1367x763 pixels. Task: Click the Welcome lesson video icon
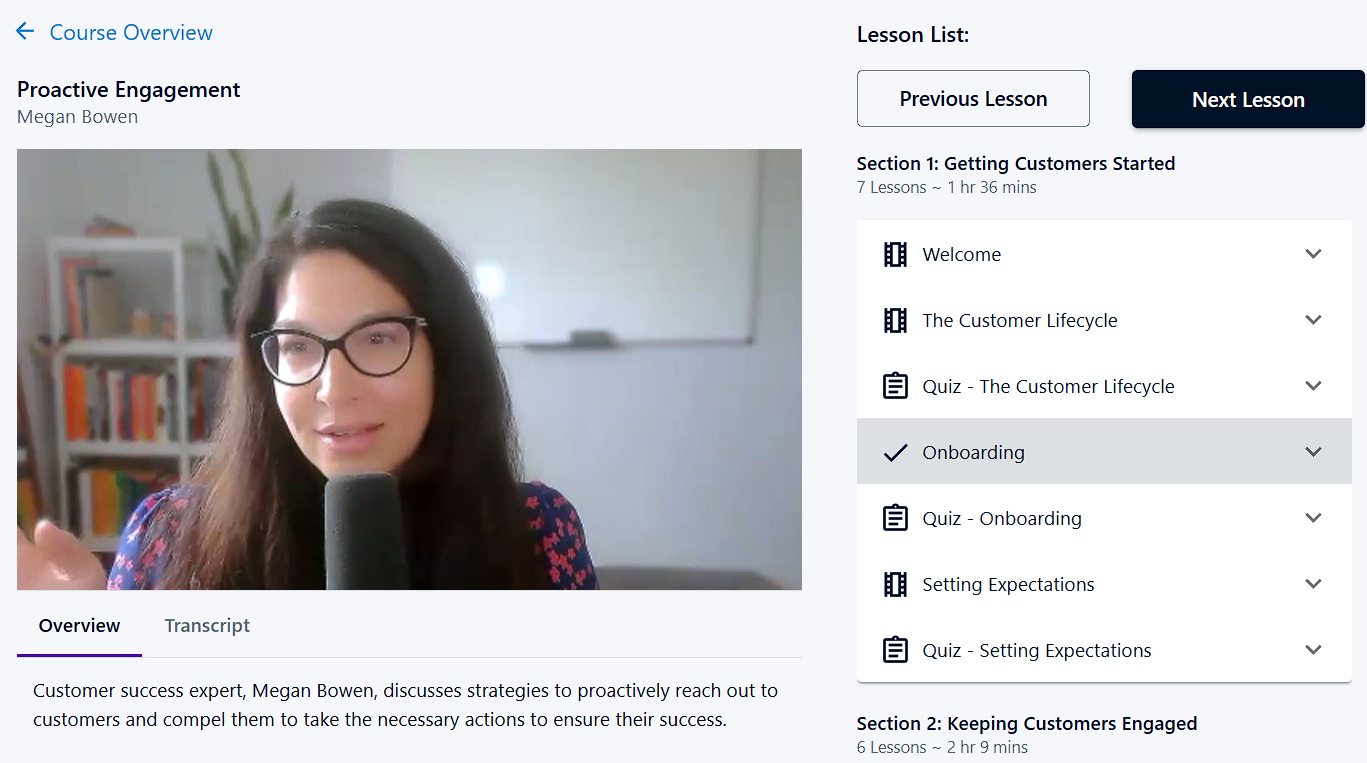coord(895,255)
